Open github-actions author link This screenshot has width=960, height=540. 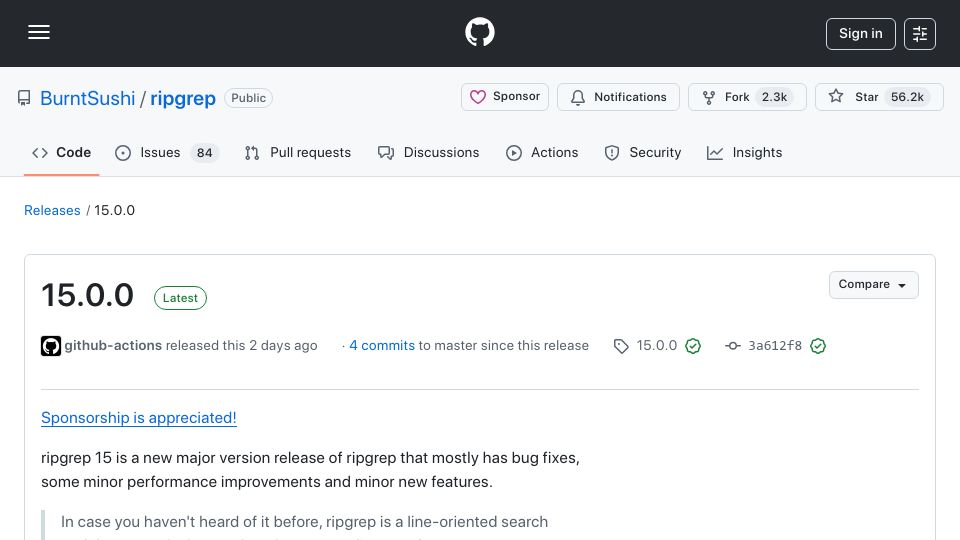pos(113,346)
